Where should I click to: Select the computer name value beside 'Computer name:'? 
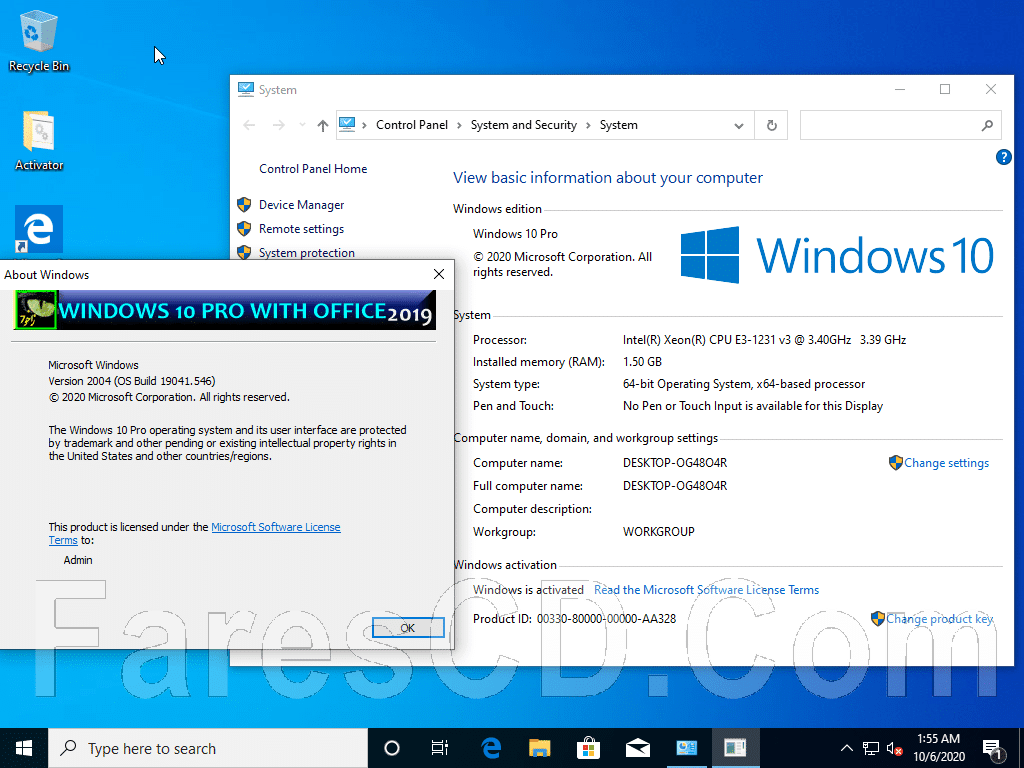click(675, 463)
